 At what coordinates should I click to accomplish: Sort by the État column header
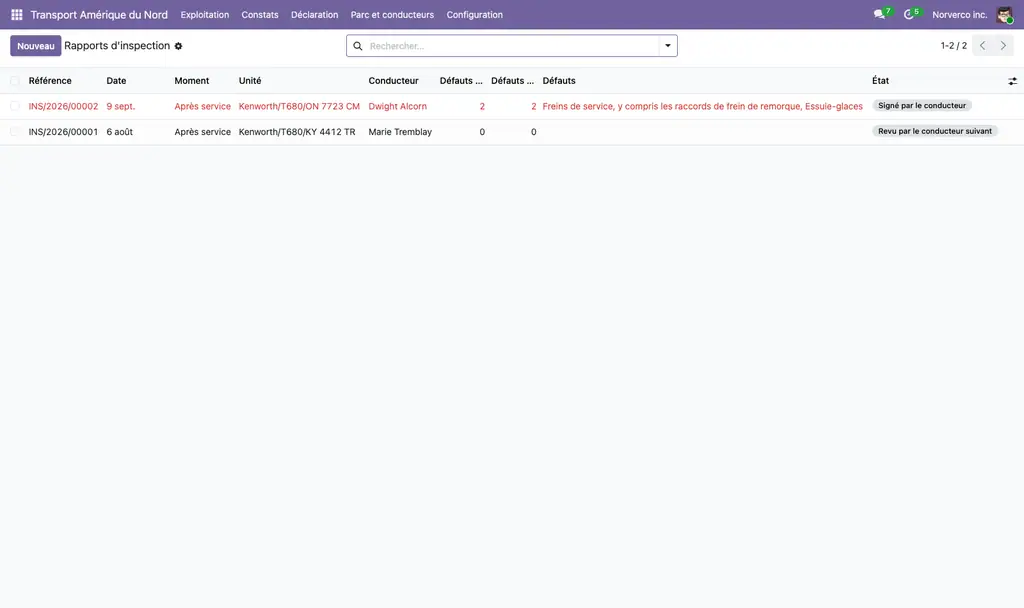(880, 81)
